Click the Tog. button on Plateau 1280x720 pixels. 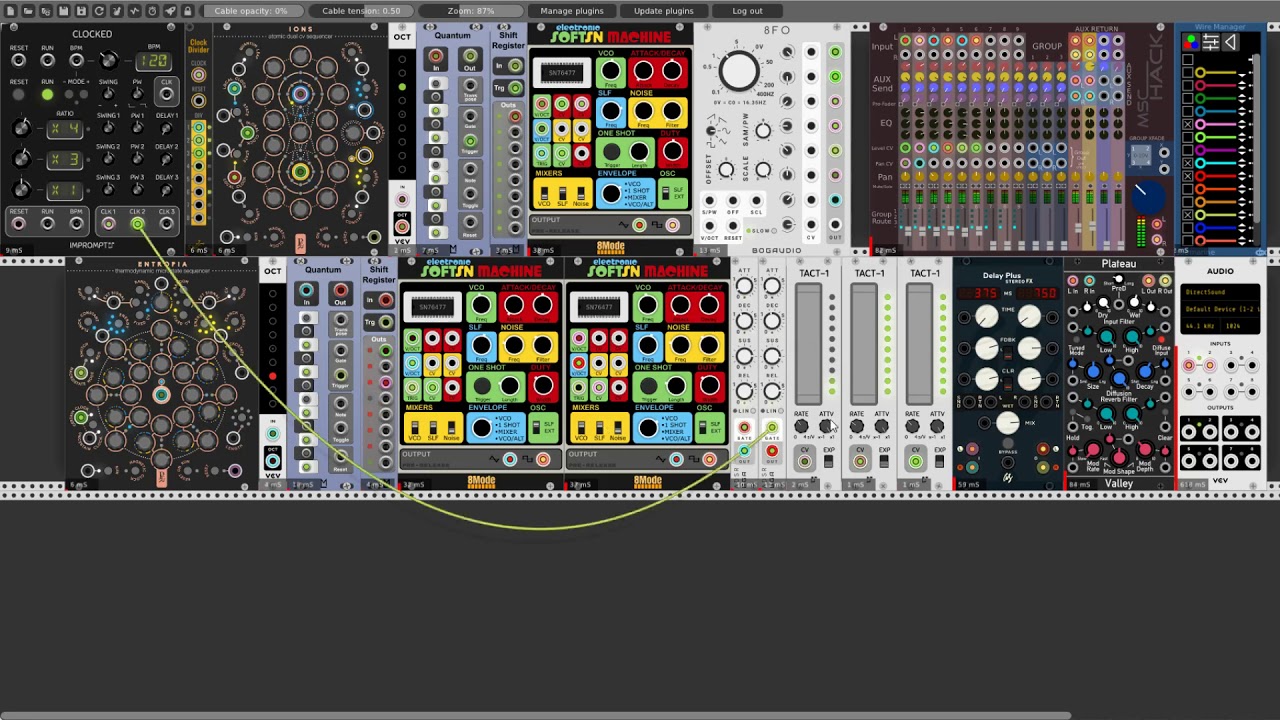tap(1087, 419)
